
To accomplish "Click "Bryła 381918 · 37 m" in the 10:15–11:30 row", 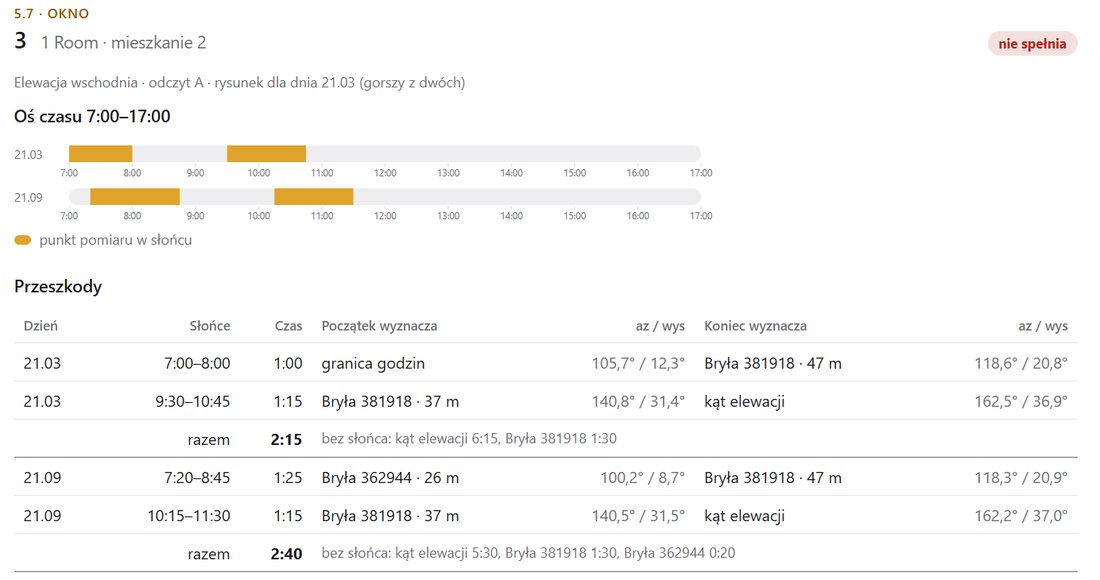I will click(390, 515).
